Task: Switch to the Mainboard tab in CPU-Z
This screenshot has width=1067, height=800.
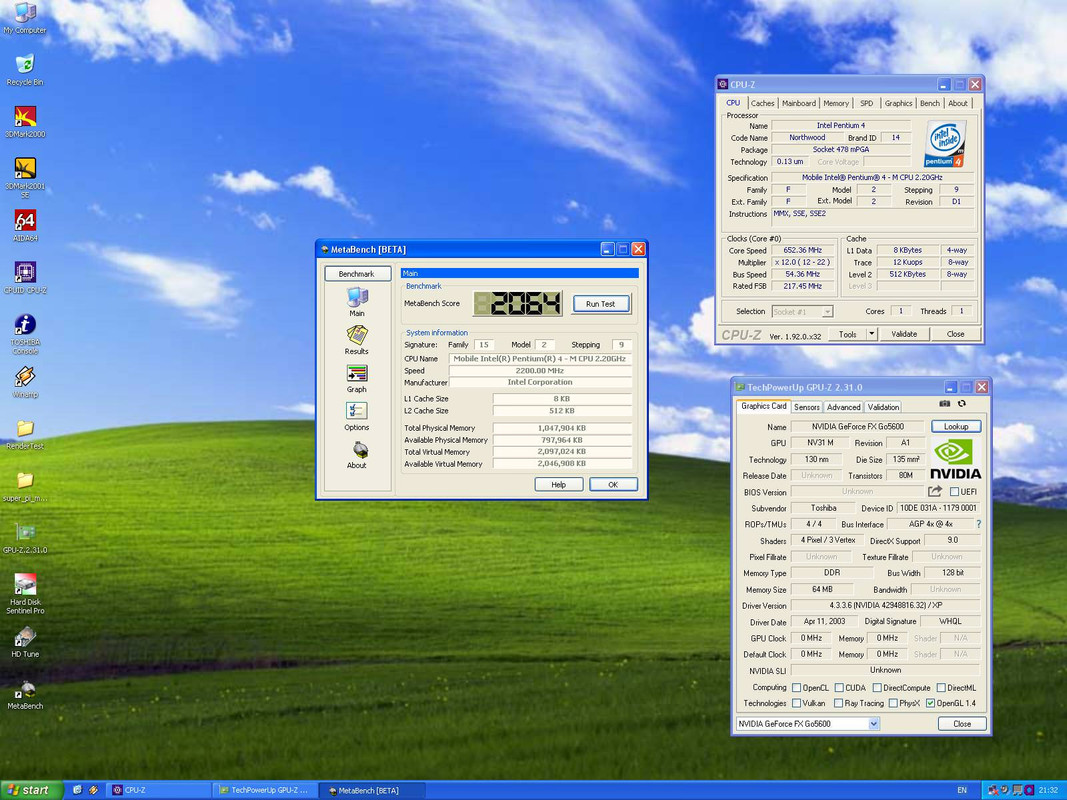Action: tap(799, 103)
